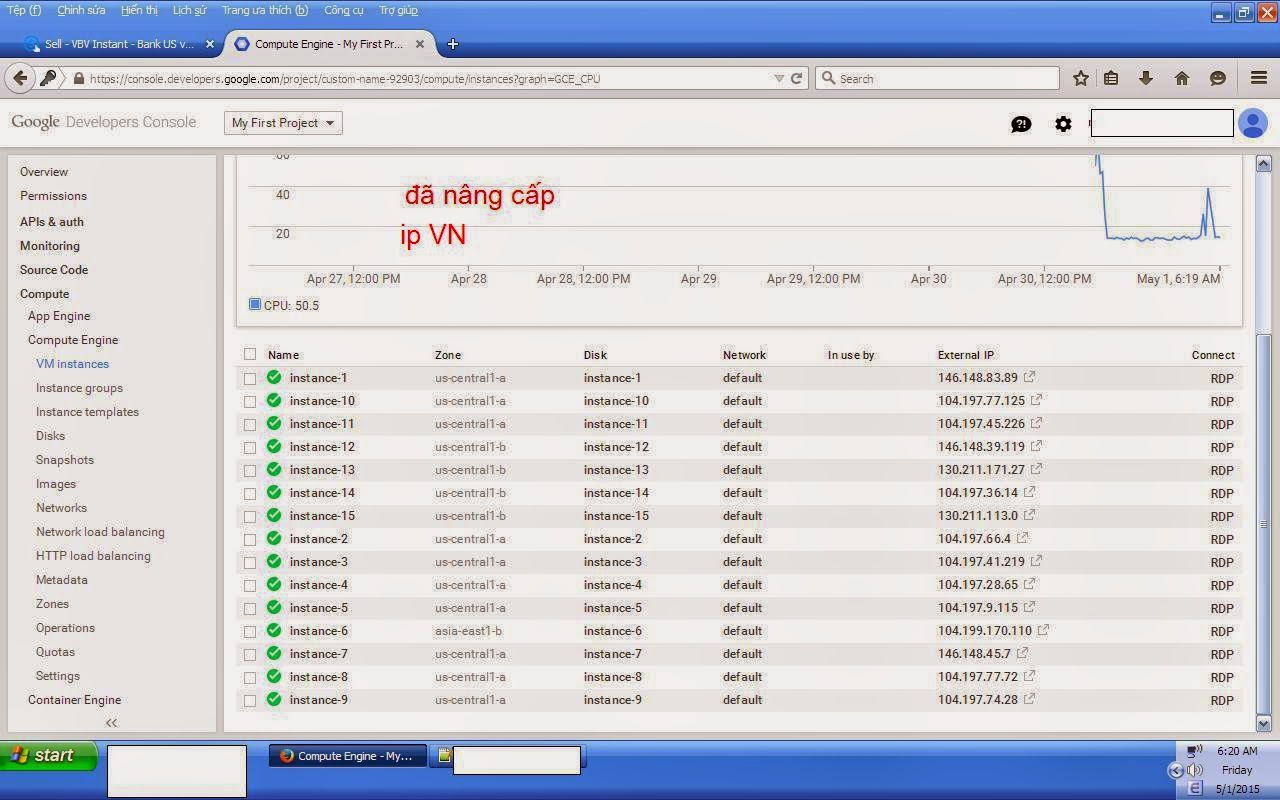Check the box for instance-10
The image size is (1280, 800).
click(250, 401)
